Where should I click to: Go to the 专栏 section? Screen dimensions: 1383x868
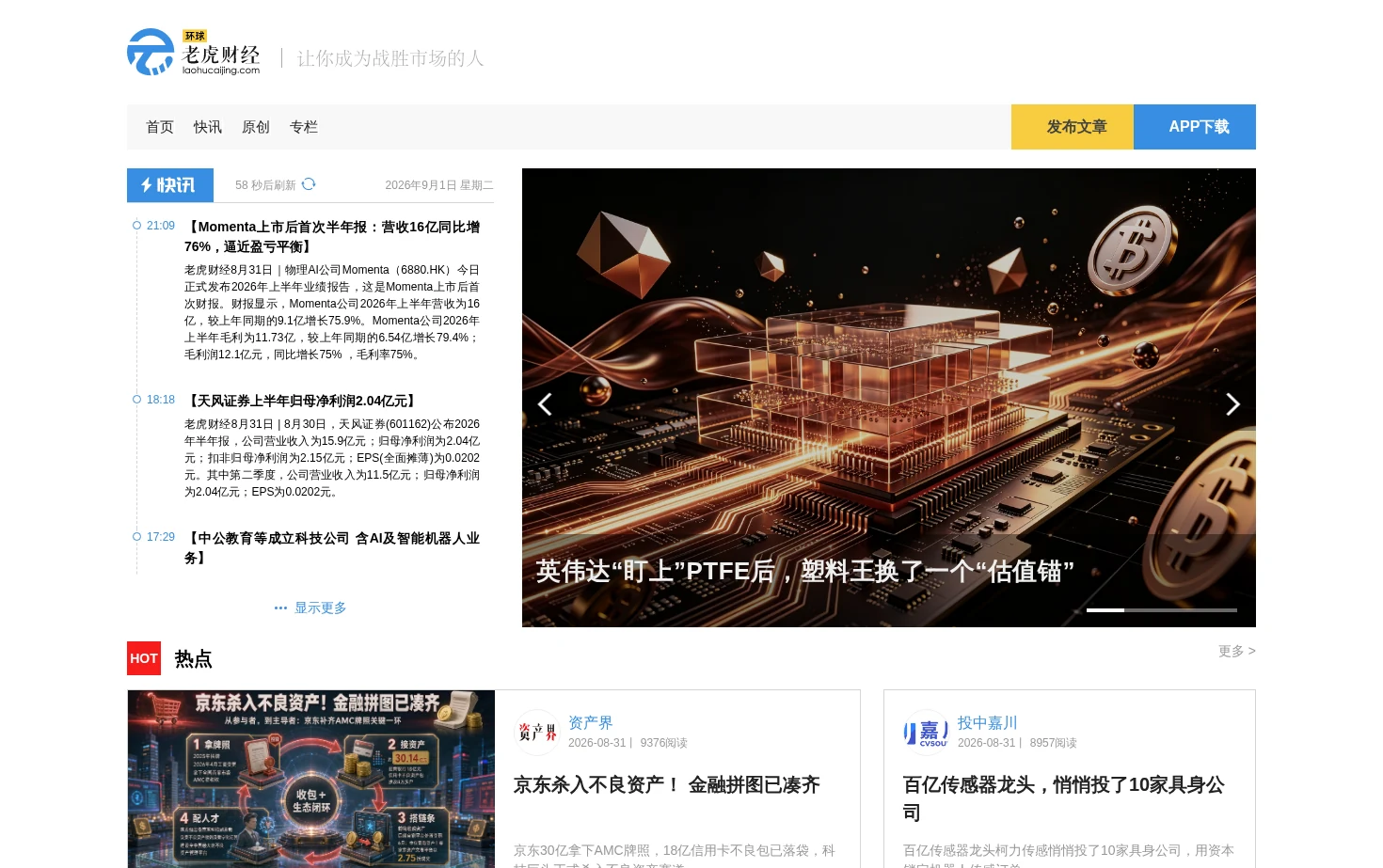(304, 127)
